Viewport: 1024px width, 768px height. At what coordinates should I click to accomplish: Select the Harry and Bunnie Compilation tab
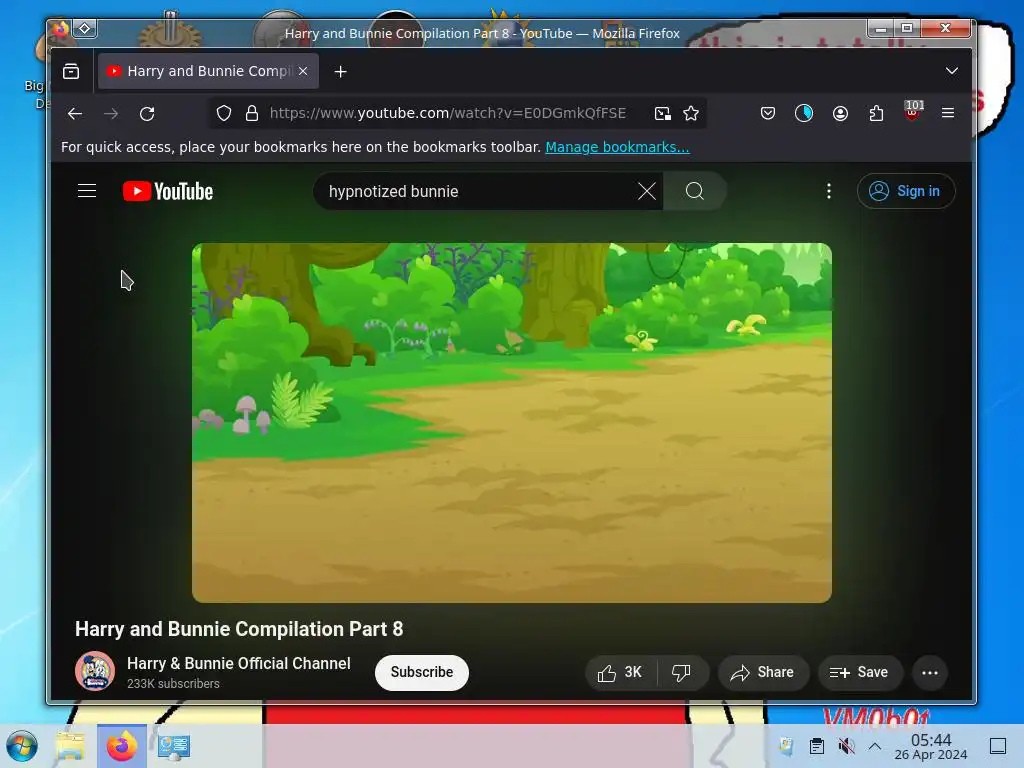point(208,71)
